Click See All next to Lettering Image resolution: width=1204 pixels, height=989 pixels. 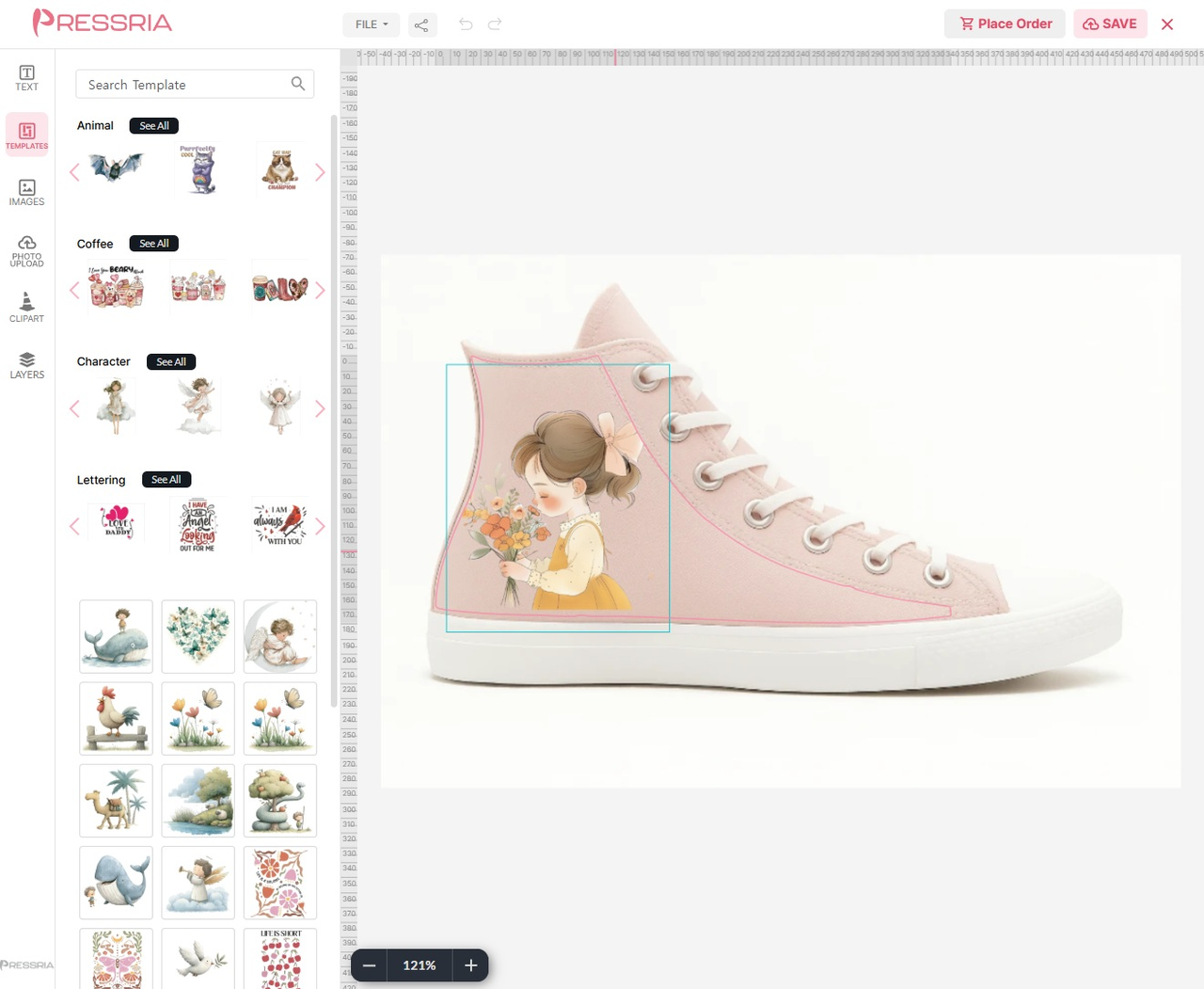(x=166, y=480)
